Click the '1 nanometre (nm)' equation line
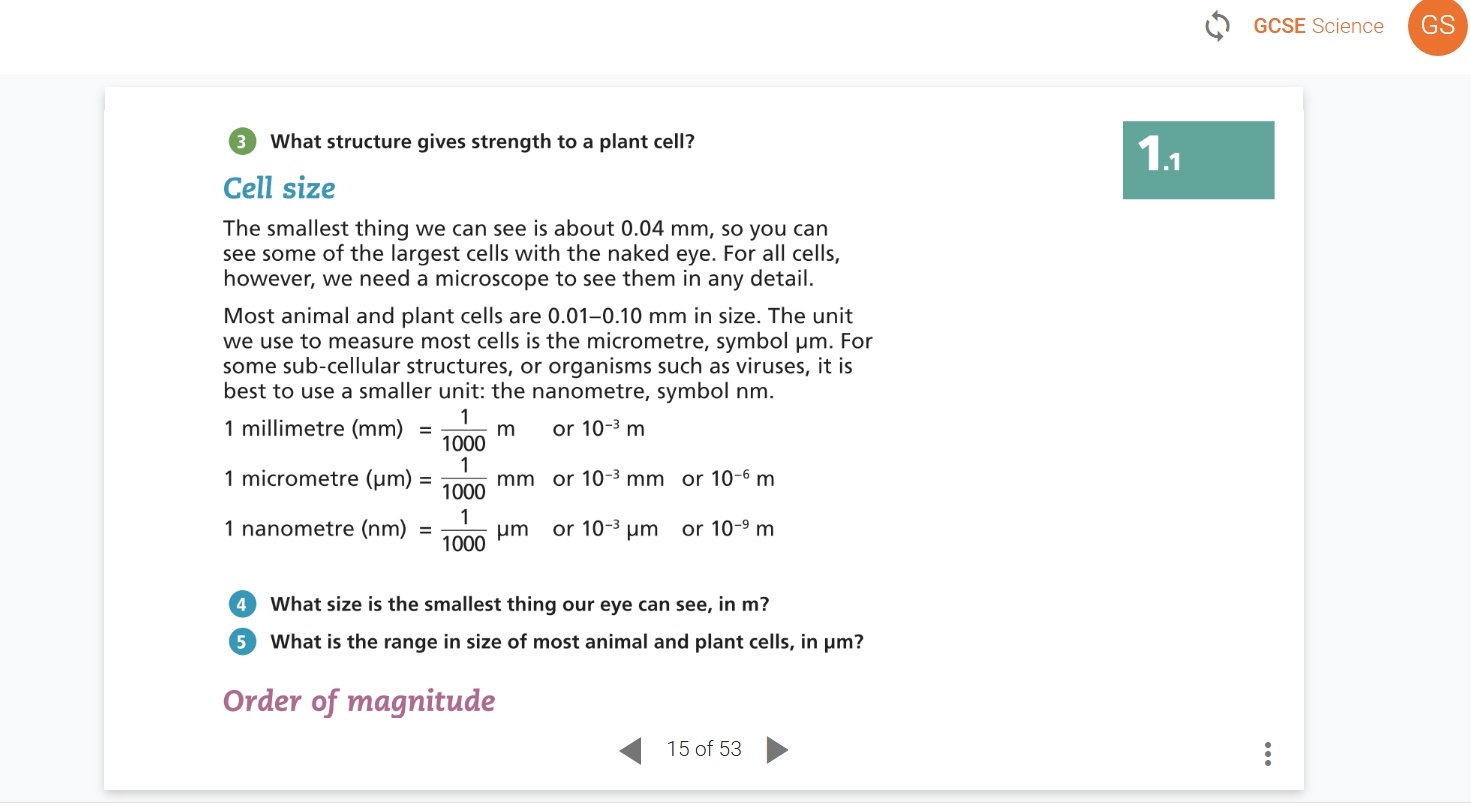 [499, 529]
